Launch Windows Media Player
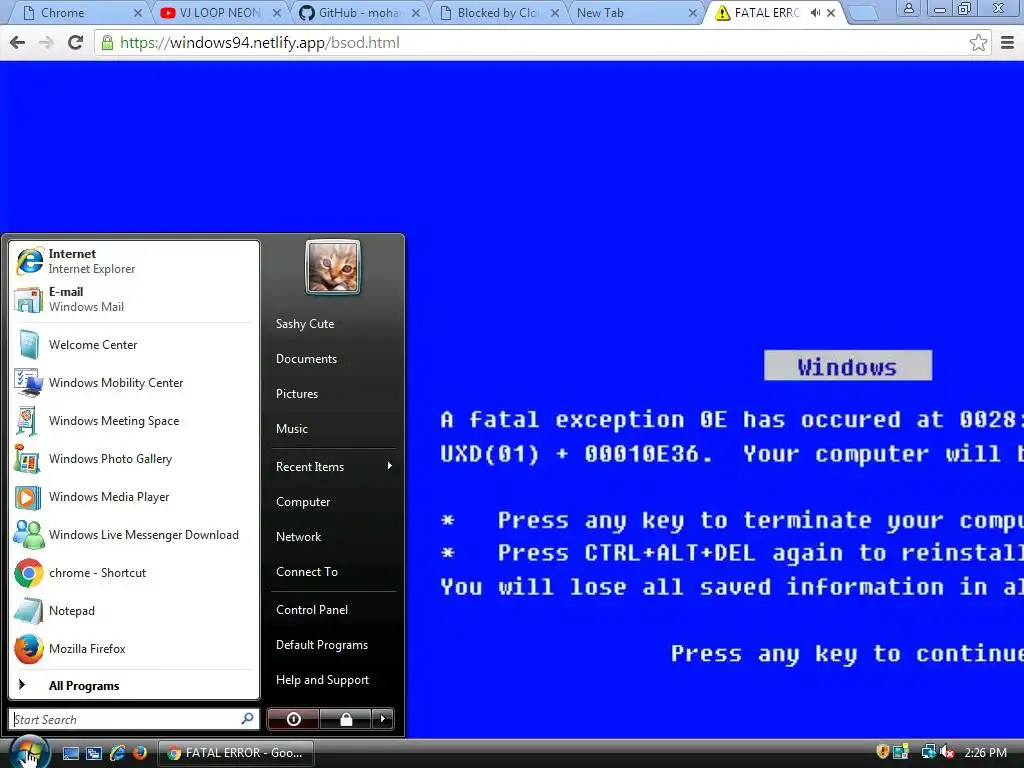The width and height of the screenshot is (1024, 768). click(x=133, y=497)
